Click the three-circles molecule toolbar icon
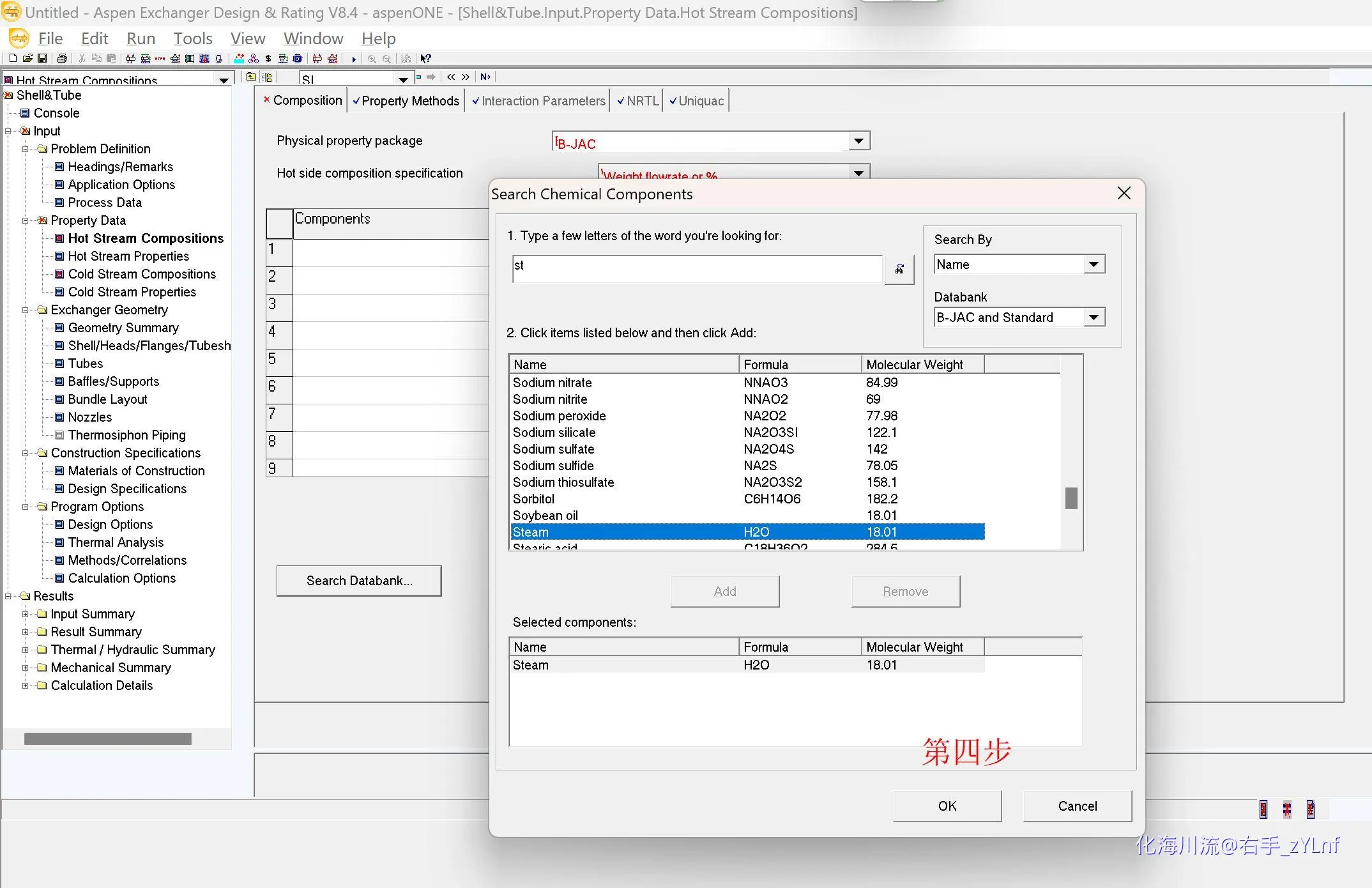This screenshot has height=888, width=1372. coord(254,58)
